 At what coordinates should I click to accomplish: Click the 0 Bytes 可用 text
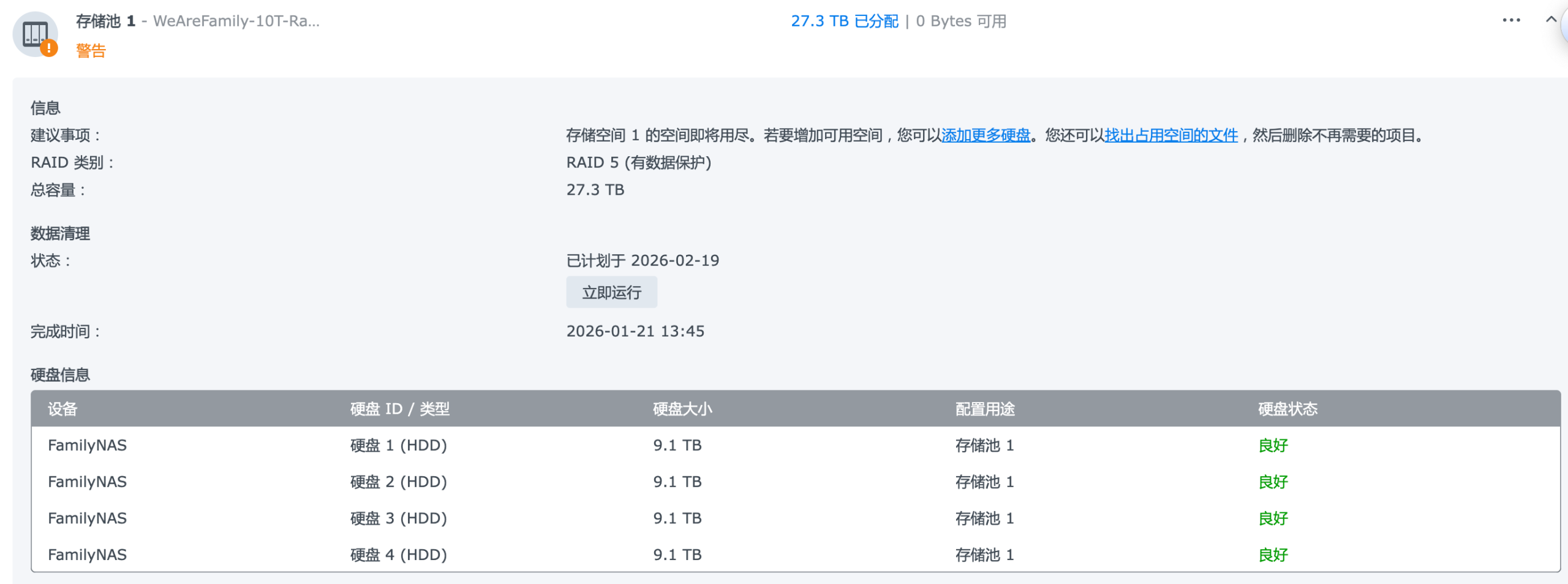tap(960, 21)
